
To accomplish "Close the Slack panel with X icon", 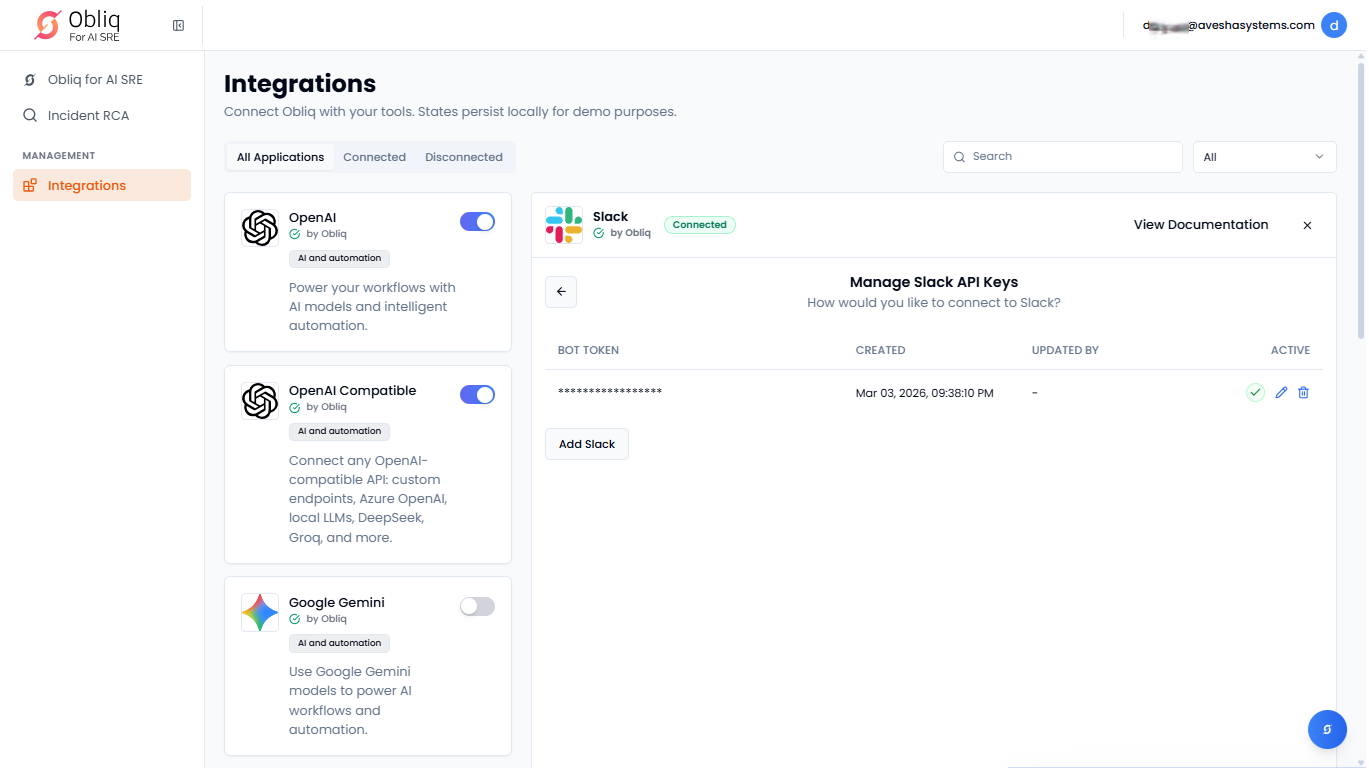I will click(1306, 225).
